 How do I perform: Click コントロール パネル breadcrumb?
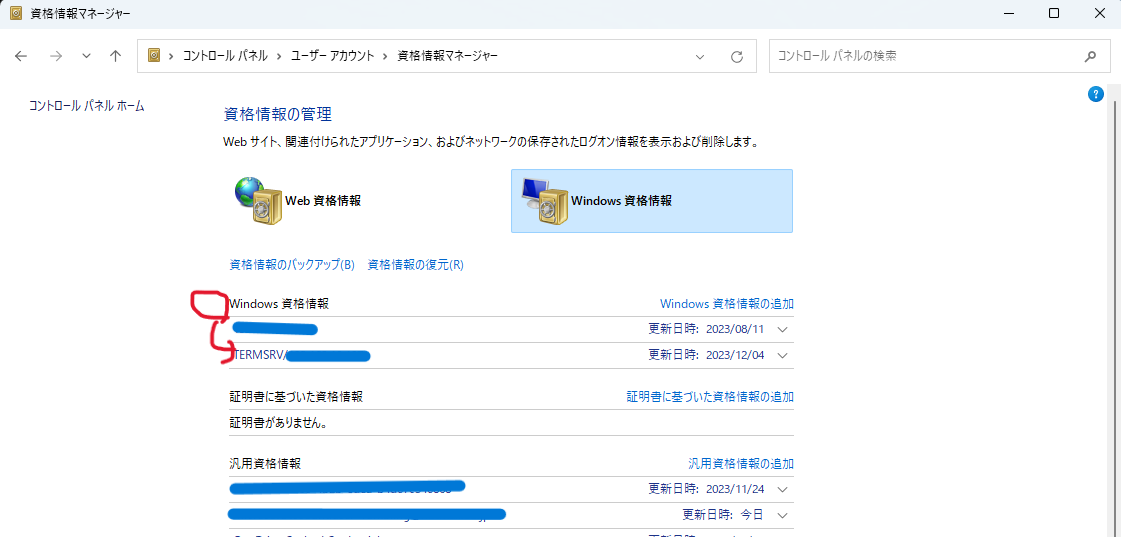tap(226, 56)
